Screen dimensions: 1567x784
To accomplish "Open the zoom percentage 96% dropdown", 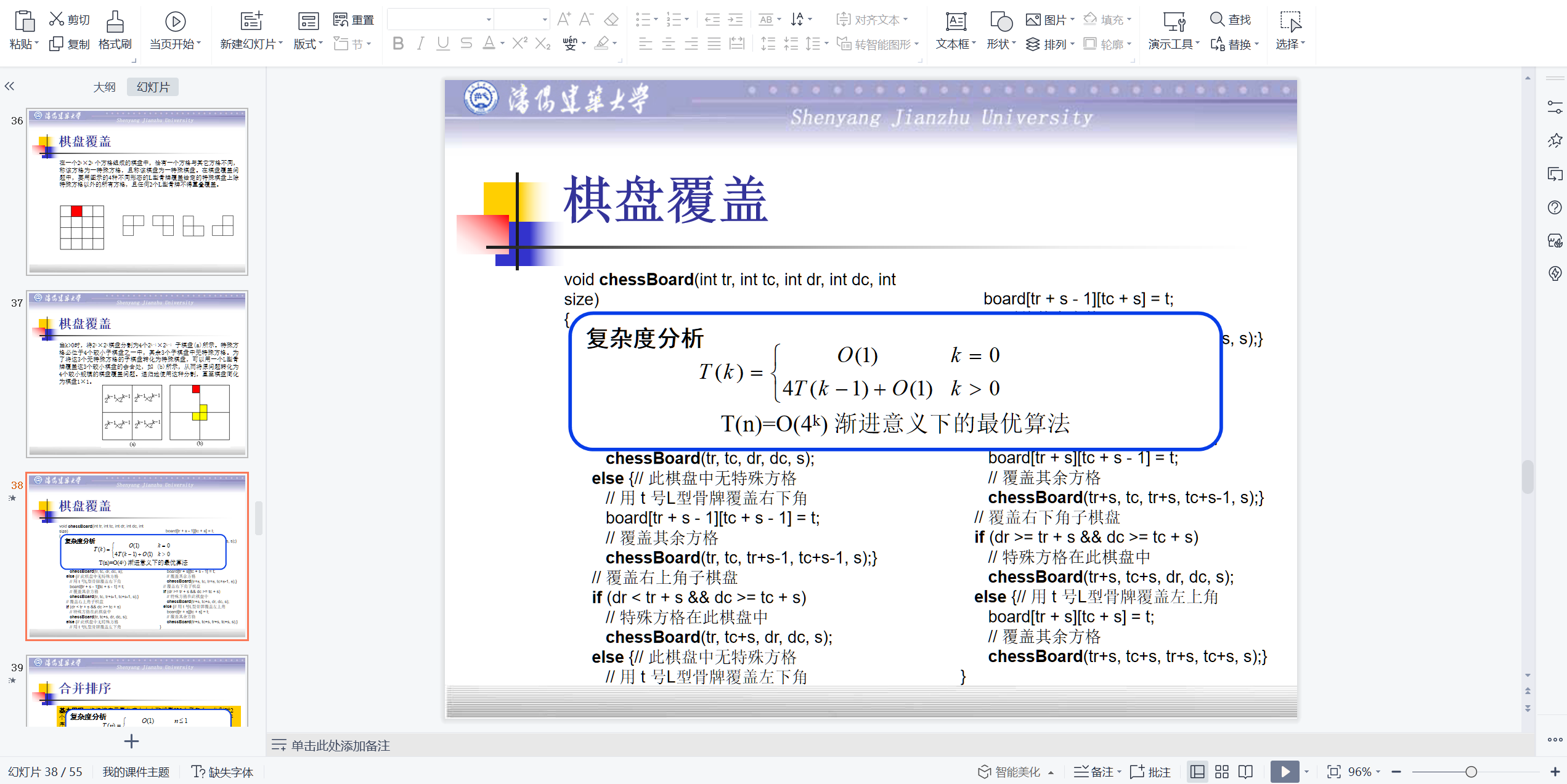I will [x=1364, y=772].
